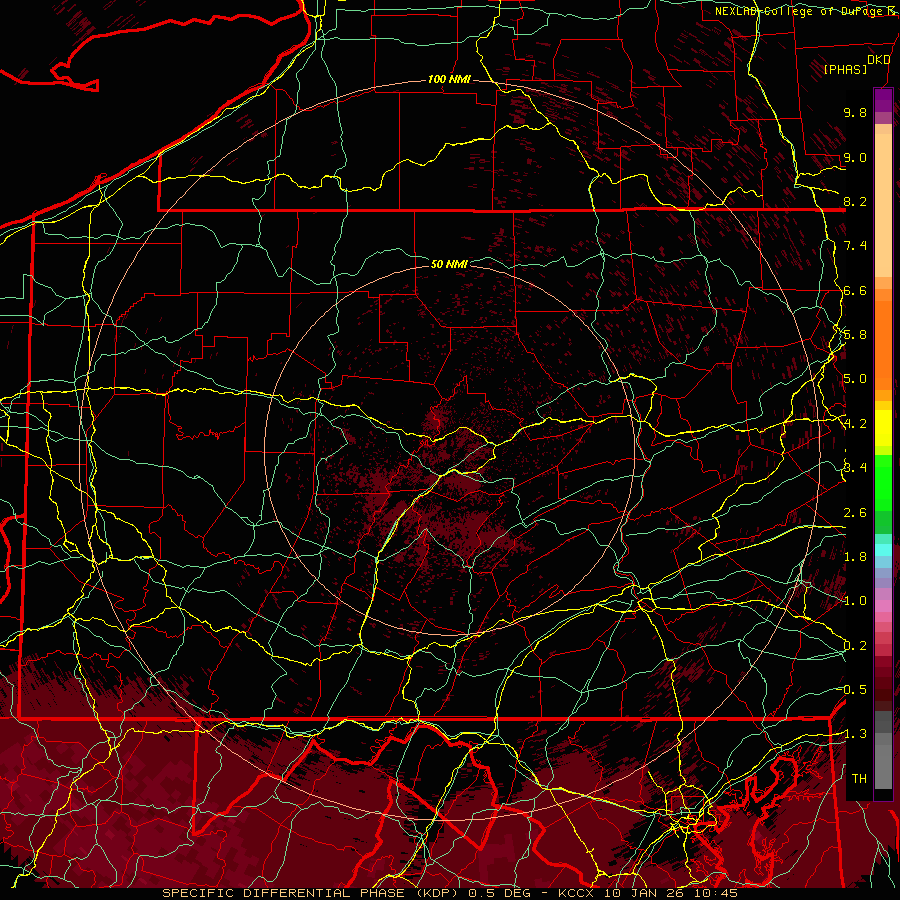Screen dimensions: 900x900
Task: Click the "SPECIFIC DIFFERENTIAL PHASE (KDP)" caption
Action: point(313,893)
